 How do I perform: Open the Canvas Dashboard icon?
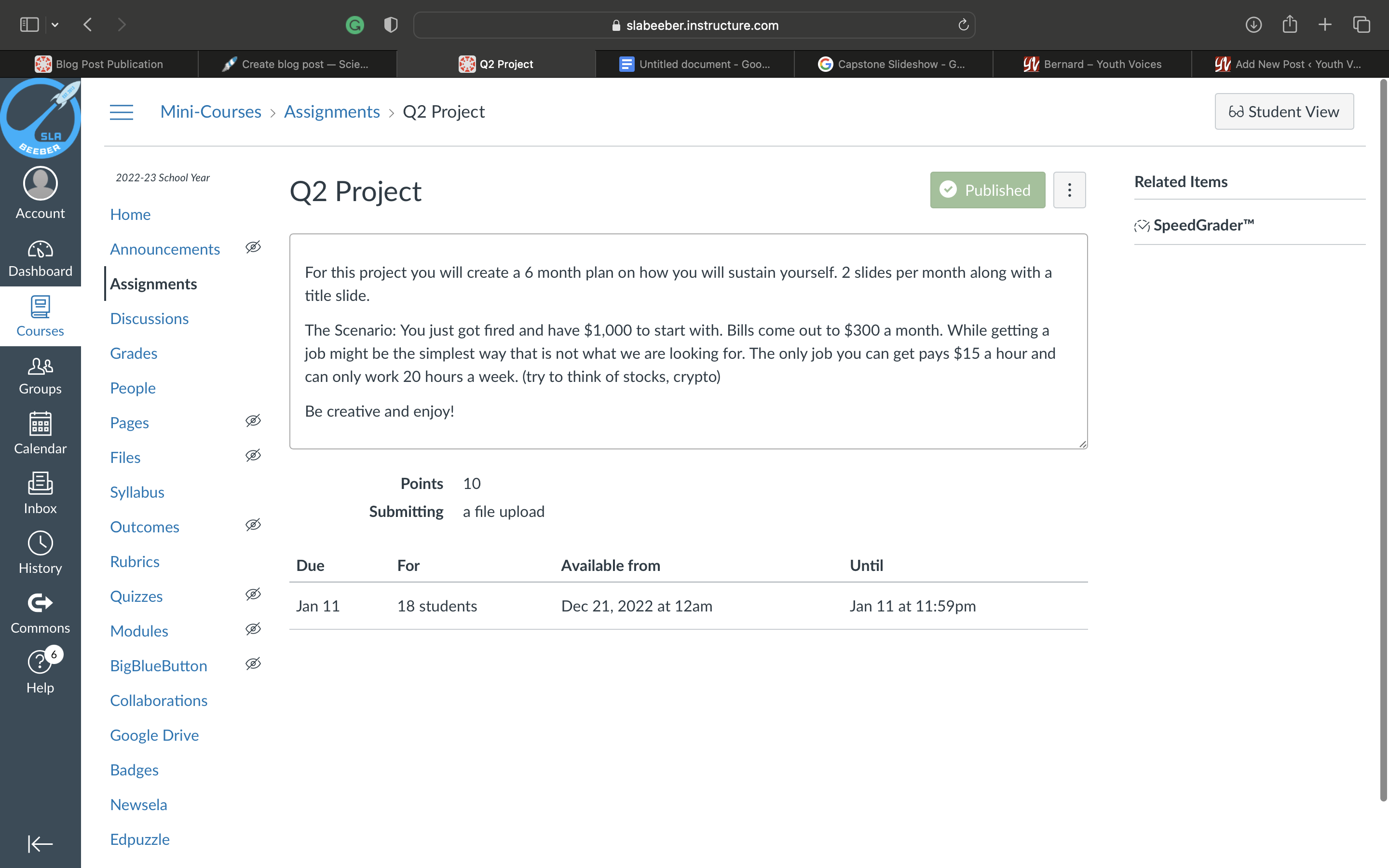point(40,258)
